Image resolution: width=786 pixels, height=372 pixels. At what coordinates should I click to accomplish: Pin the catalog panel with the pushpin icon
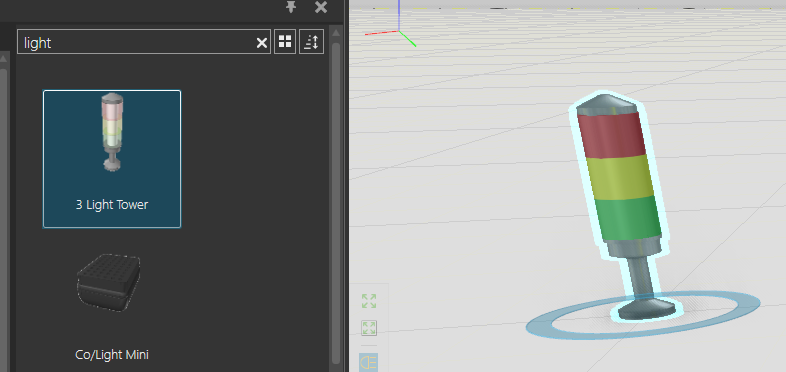coord(291,7)
